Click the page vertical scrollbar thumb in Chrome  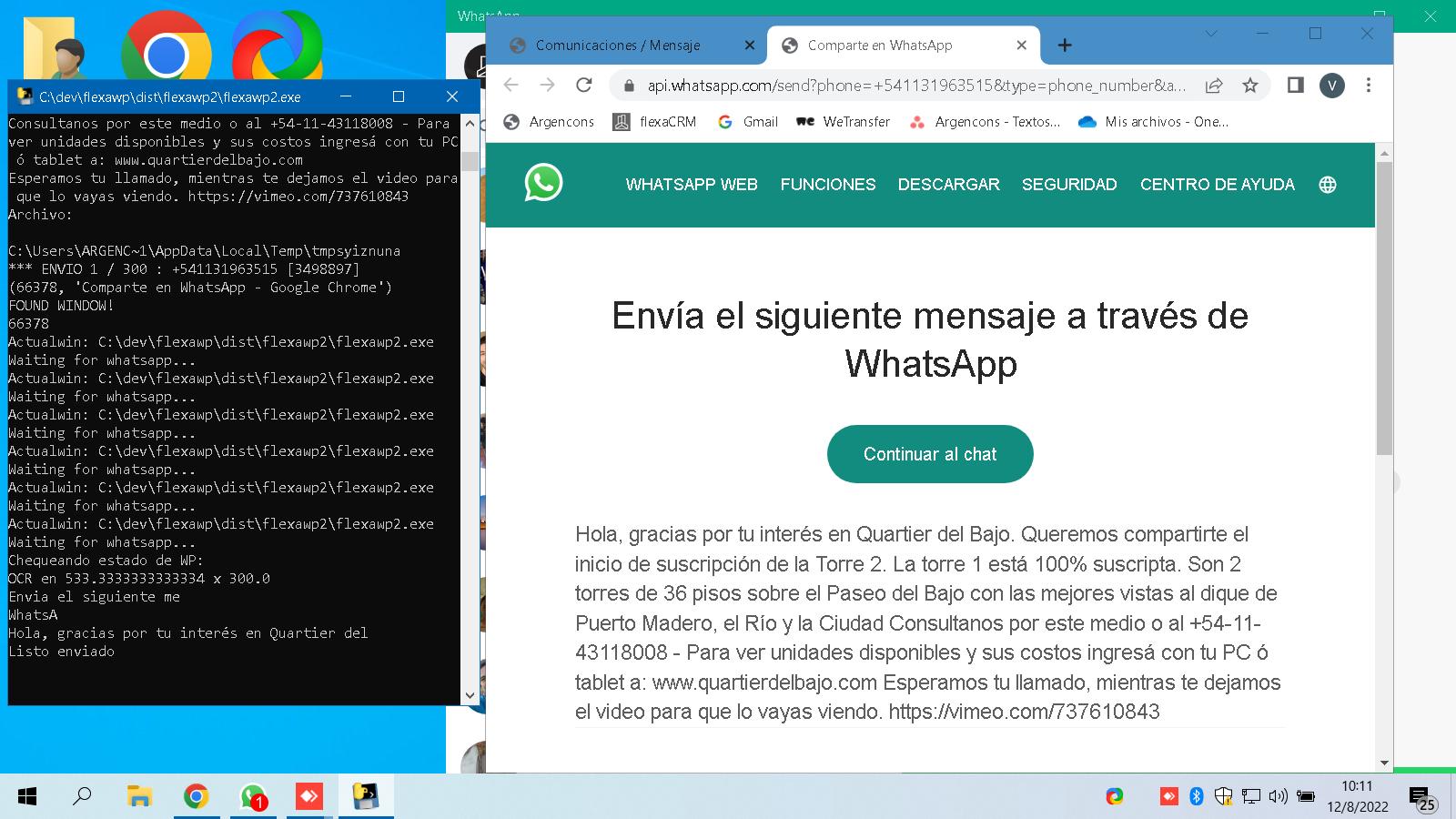(1384, 308)
